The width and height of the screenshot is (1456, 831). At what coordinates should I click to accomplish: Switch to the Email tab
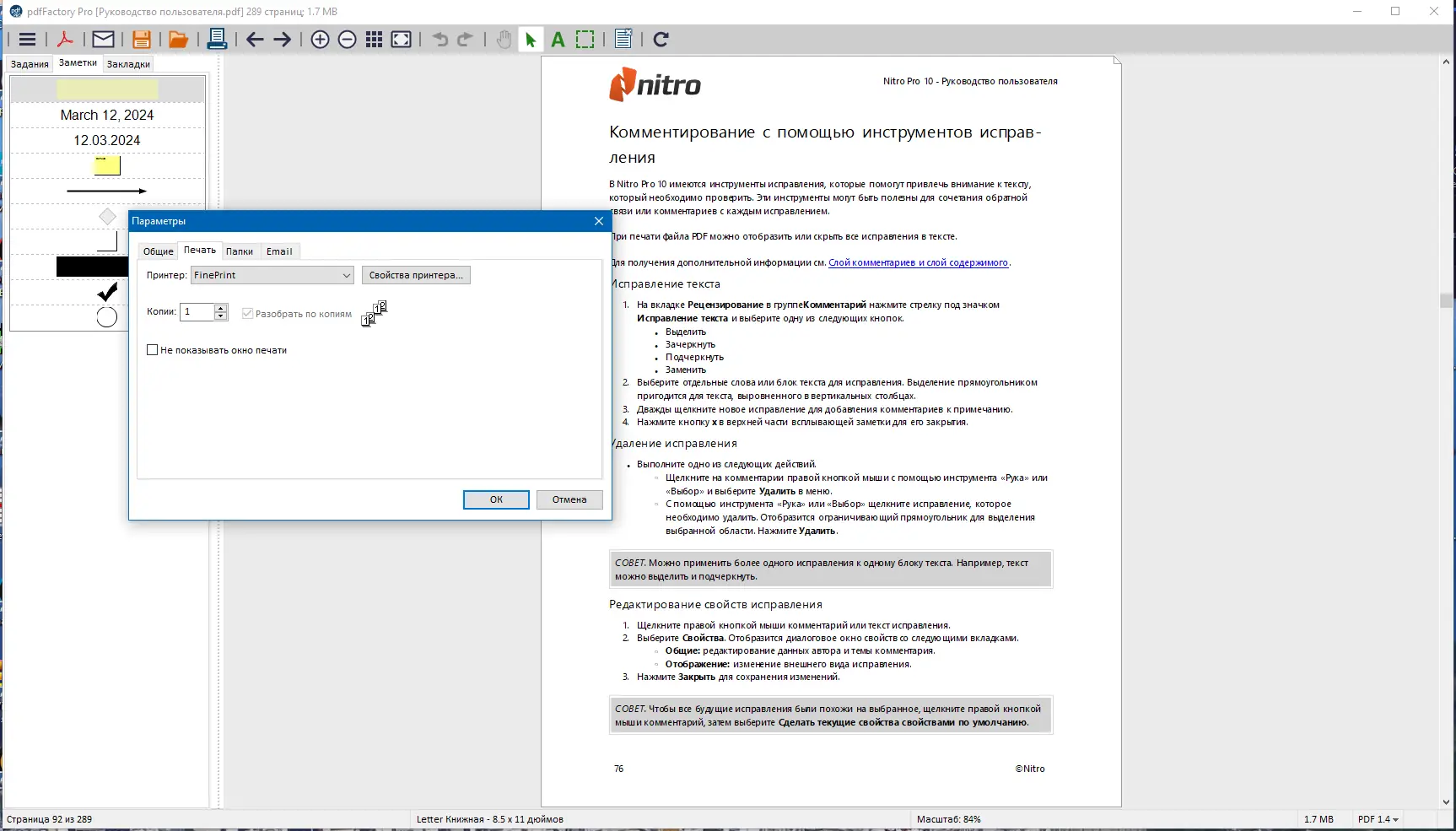pos(279,251)
